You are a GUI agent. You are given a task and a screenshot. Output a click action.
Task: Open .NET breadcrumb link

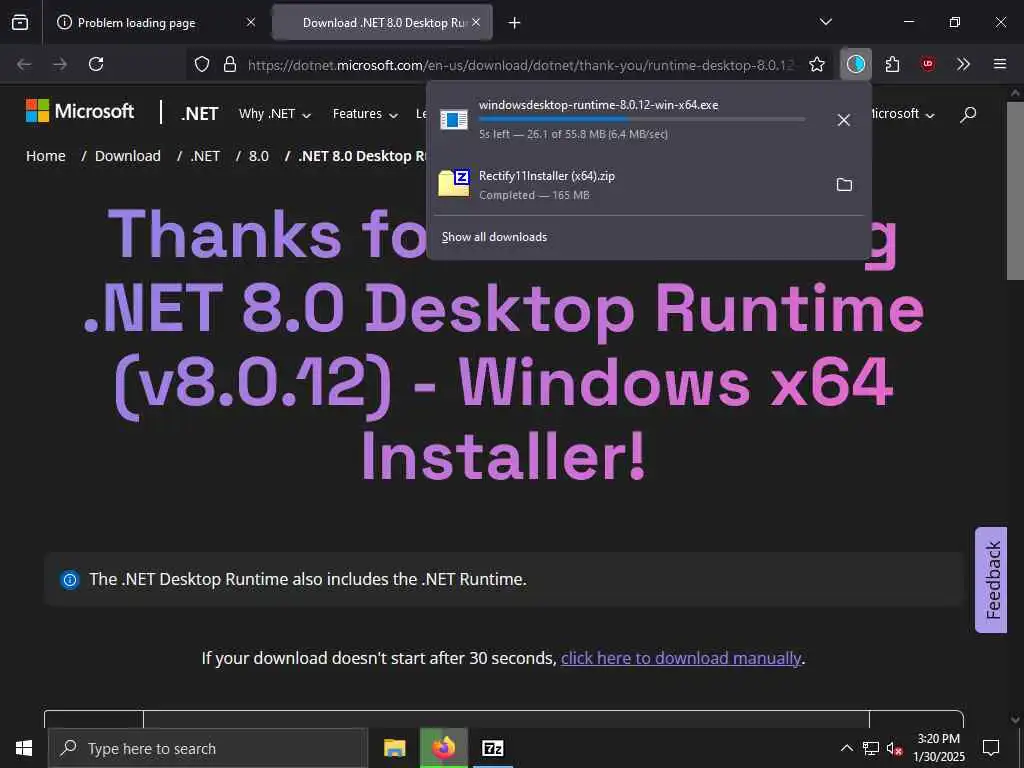205,156
